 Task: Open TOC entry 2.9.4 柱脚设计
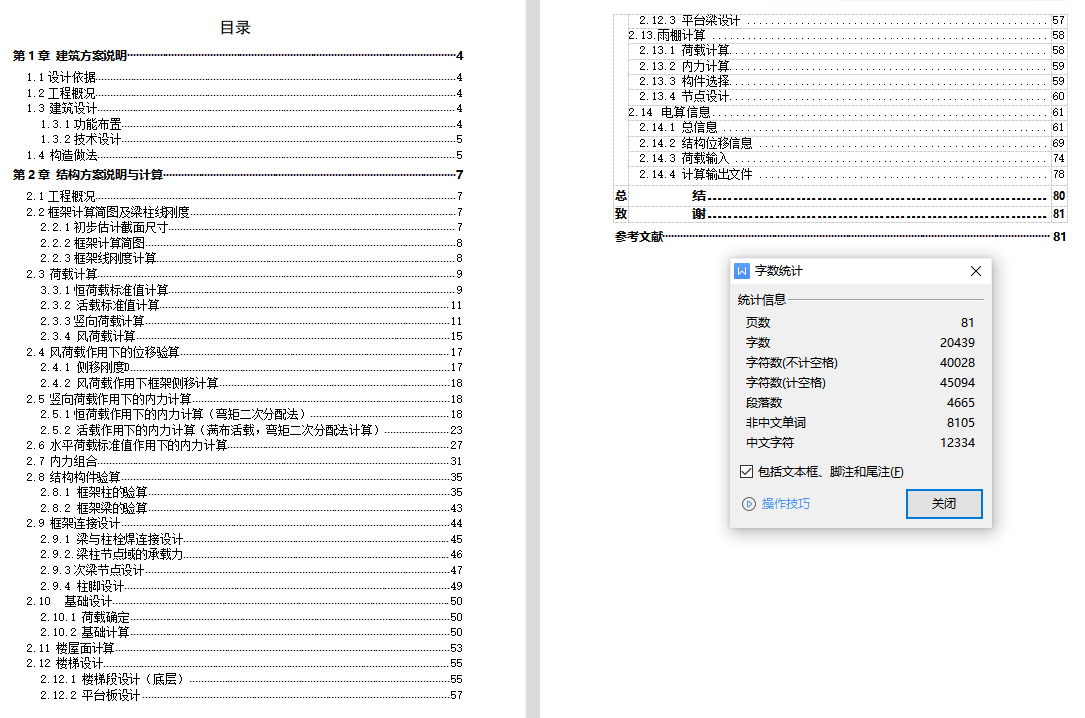251,587
